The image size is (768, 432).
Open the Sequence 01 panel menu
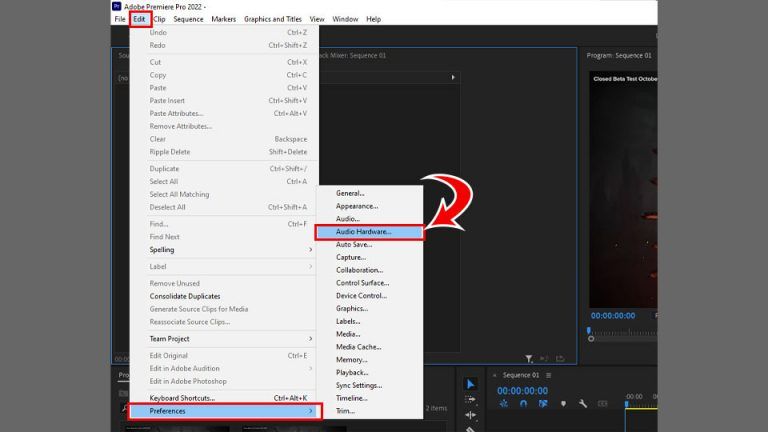[549, 375]
